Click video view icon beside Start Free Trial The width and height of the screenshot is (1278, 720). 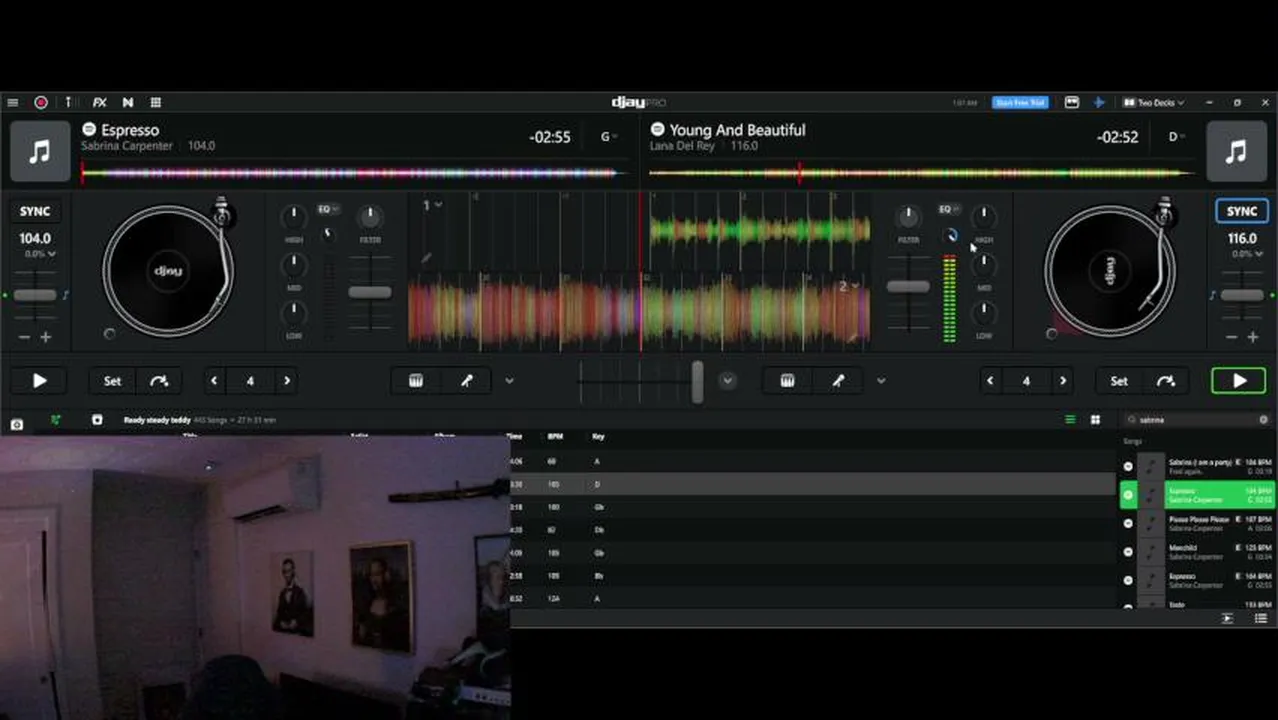pos(1071,102)
